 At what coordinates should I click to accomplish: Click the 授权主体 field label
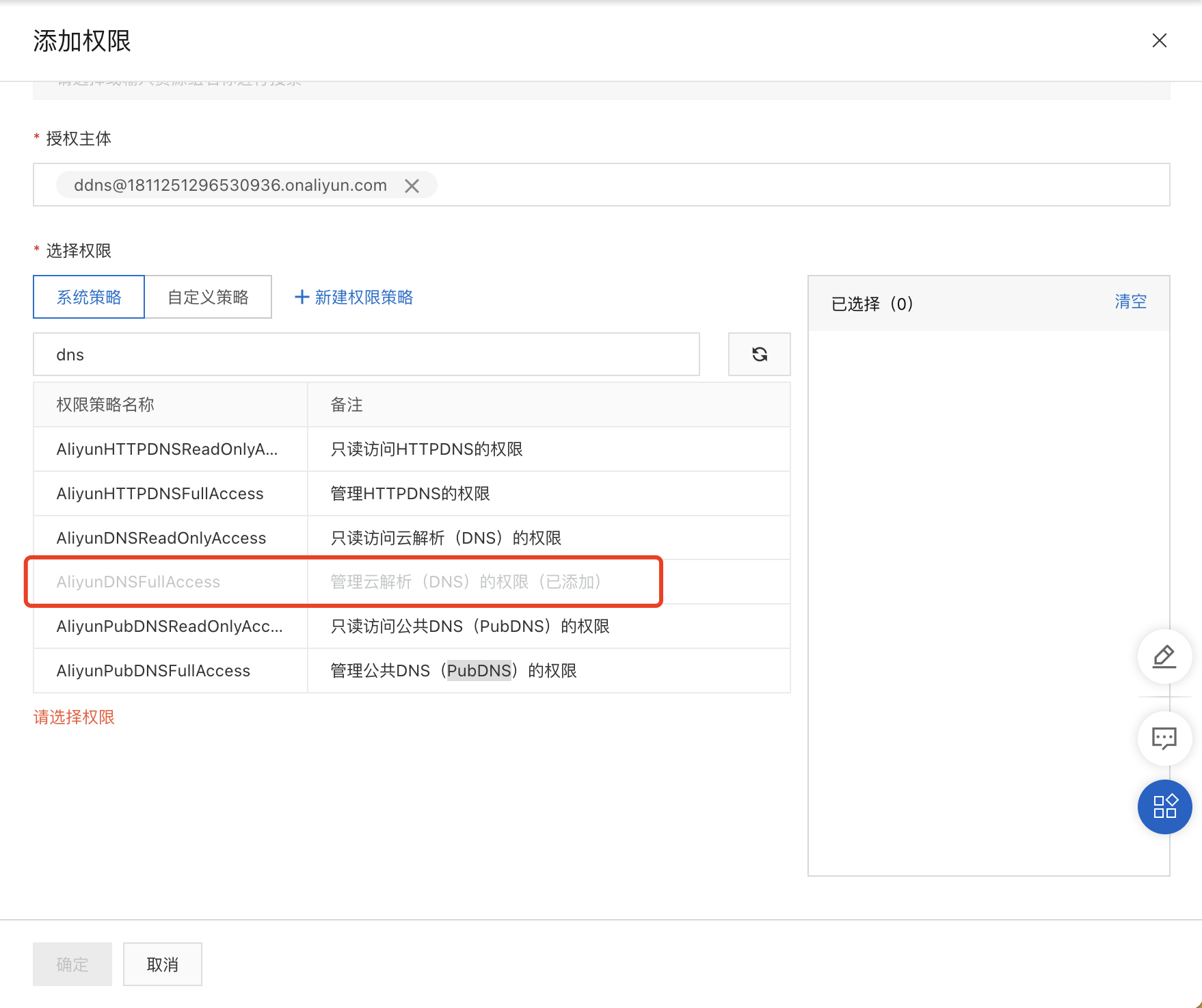pyautogui.click(x=79, y=139)
